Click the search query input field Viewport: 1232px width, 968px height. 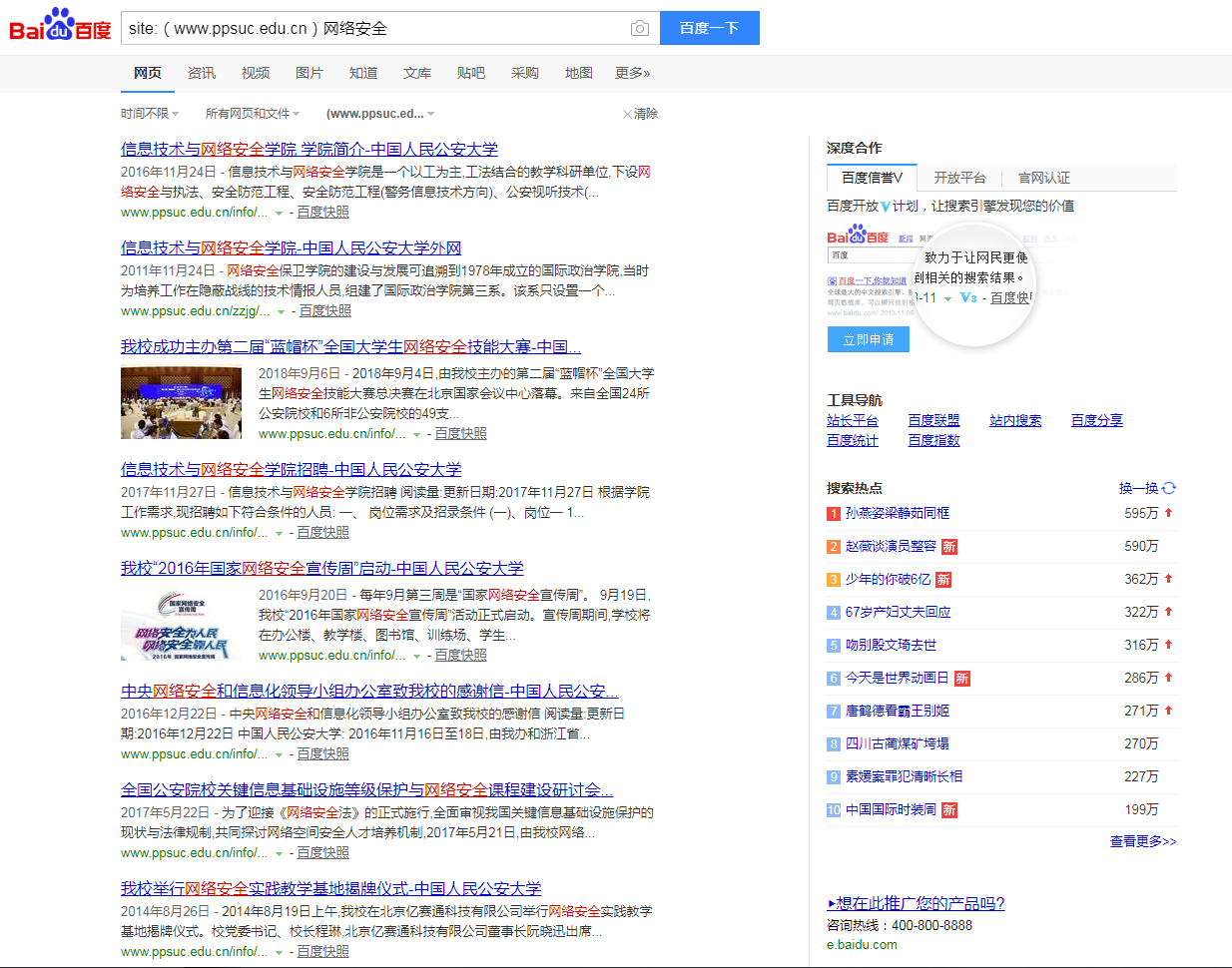(x=374, y=28)
